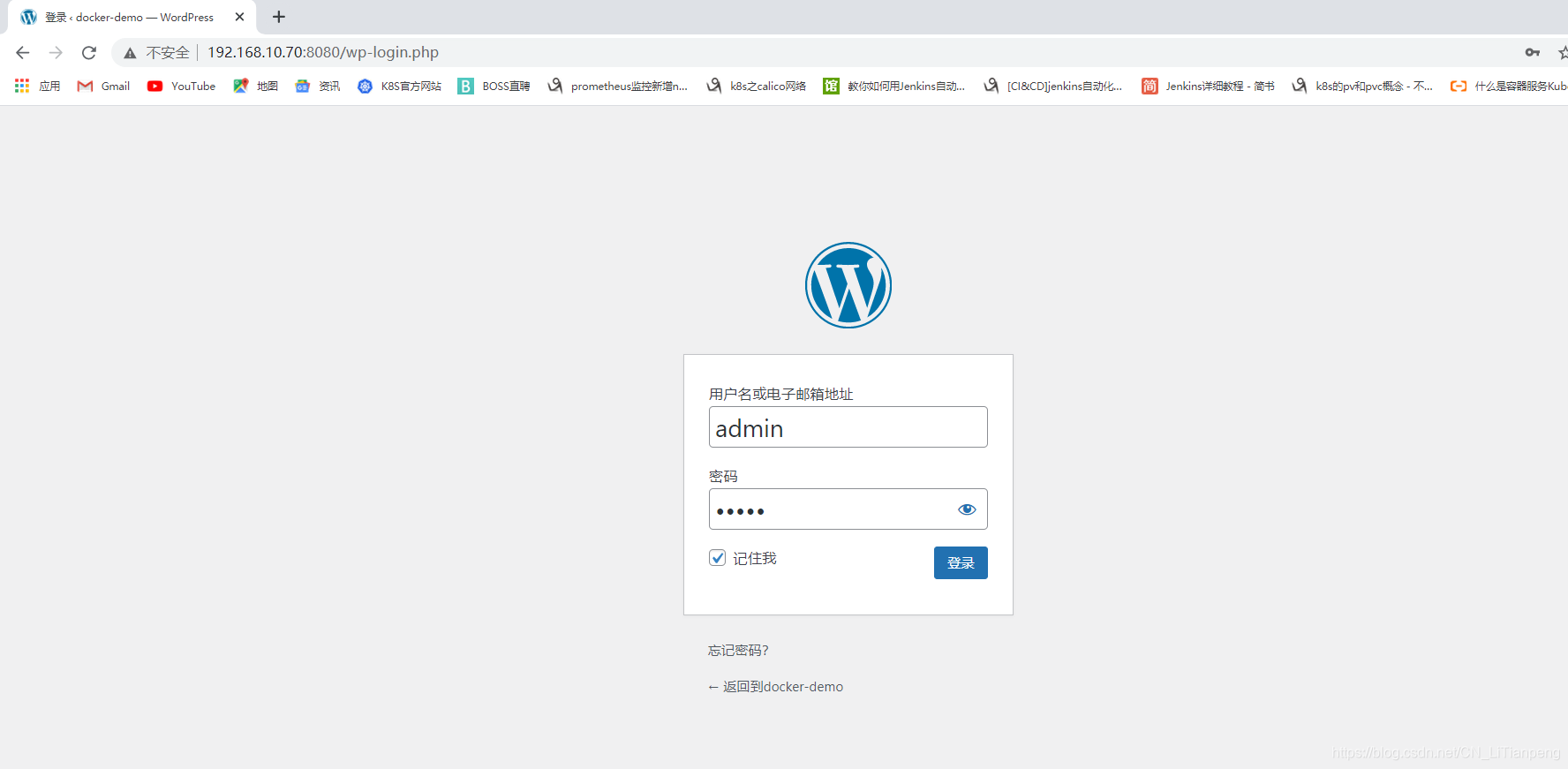Show password with the eye toggle
This screenshot has width=1568, height=769.
click(x=967, y=509)
